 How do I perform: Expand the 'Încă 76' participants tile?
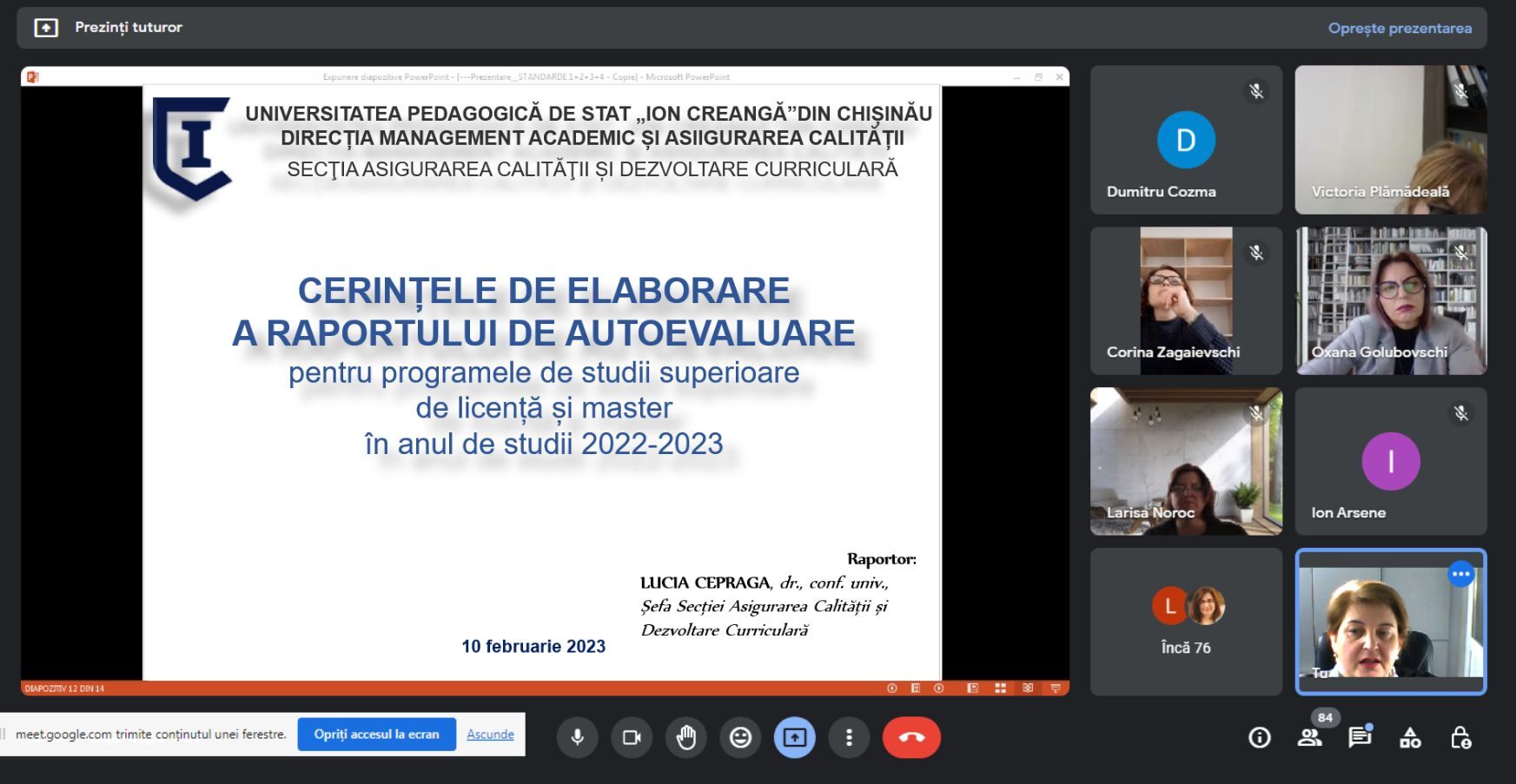pos(1186,622)
